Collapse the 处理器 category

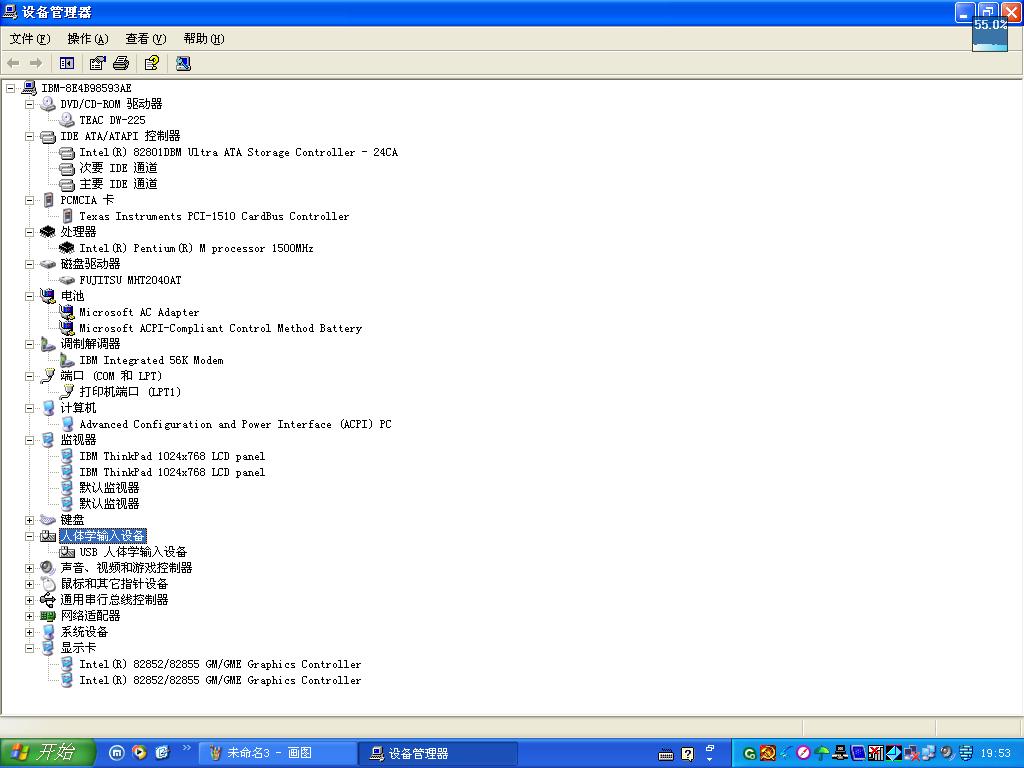pos(29,232)
